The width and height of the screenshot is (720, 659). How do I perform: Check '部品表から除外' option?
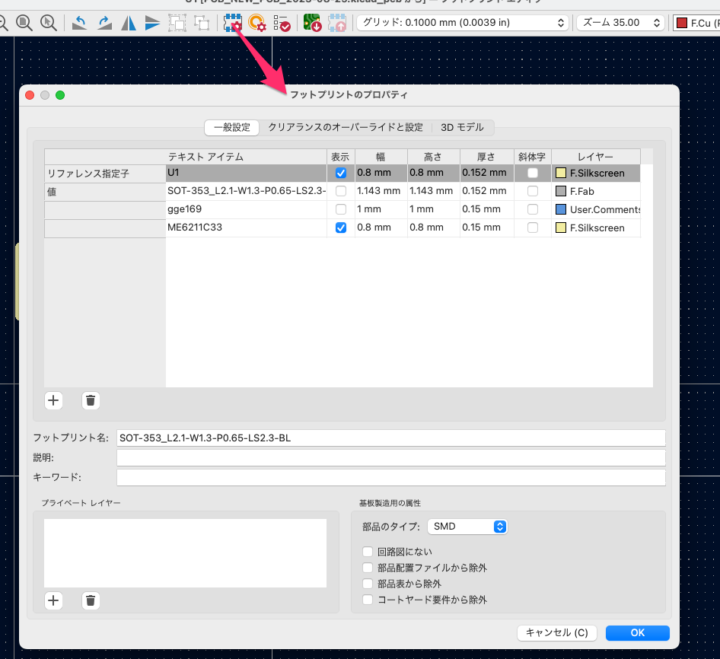pos(369,584)
